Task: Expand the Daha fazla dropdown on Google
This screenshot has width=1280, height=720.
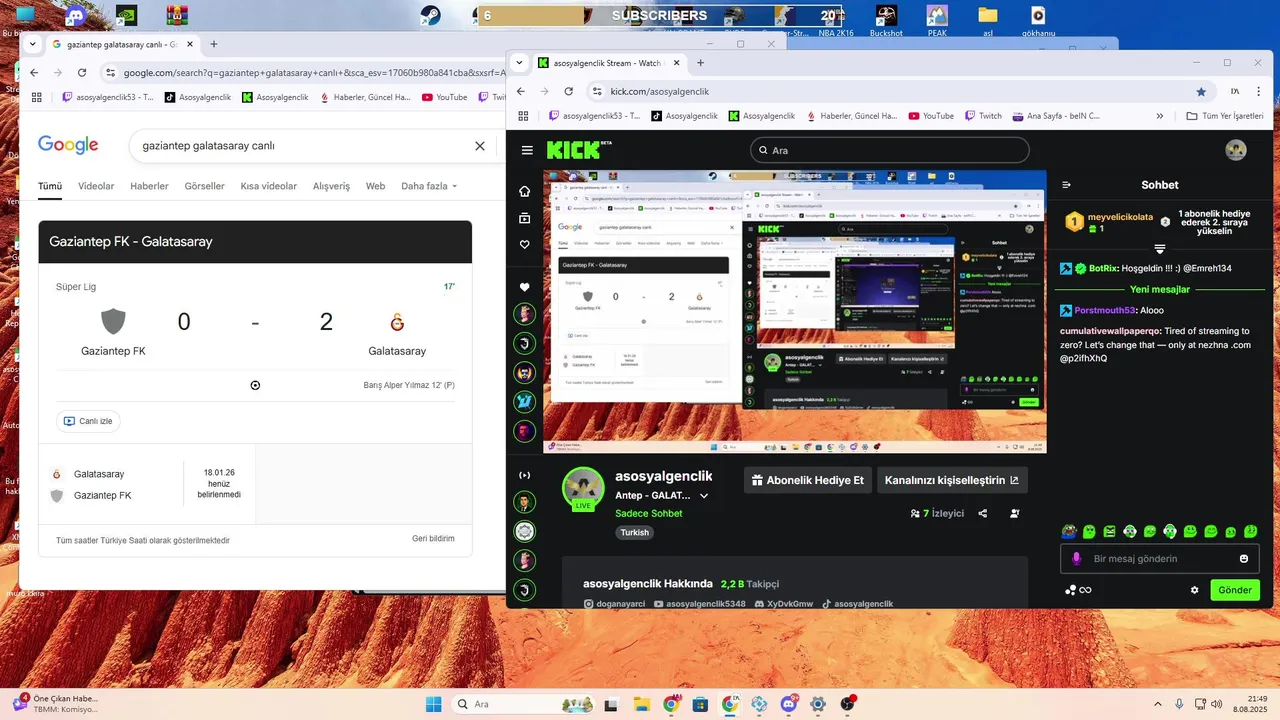Action: pos(429,186)
